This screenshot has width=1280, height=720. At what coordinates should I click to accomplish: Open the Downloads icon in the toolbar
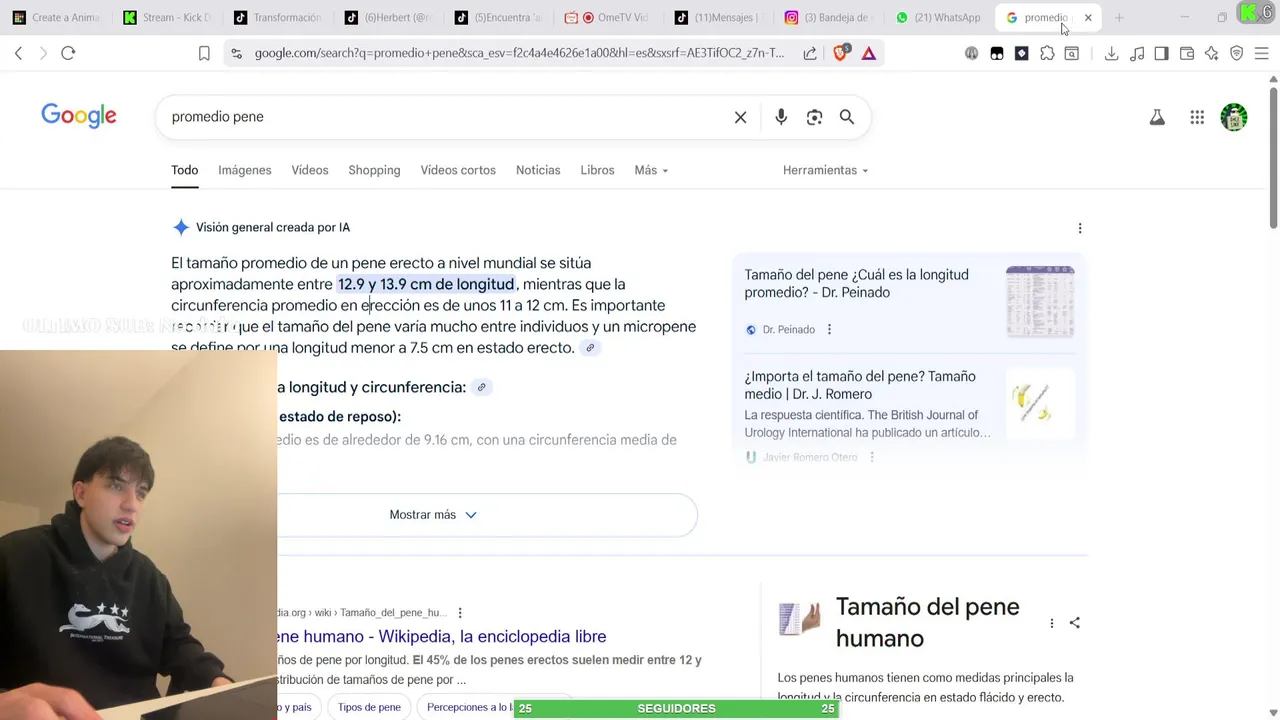1111,53
